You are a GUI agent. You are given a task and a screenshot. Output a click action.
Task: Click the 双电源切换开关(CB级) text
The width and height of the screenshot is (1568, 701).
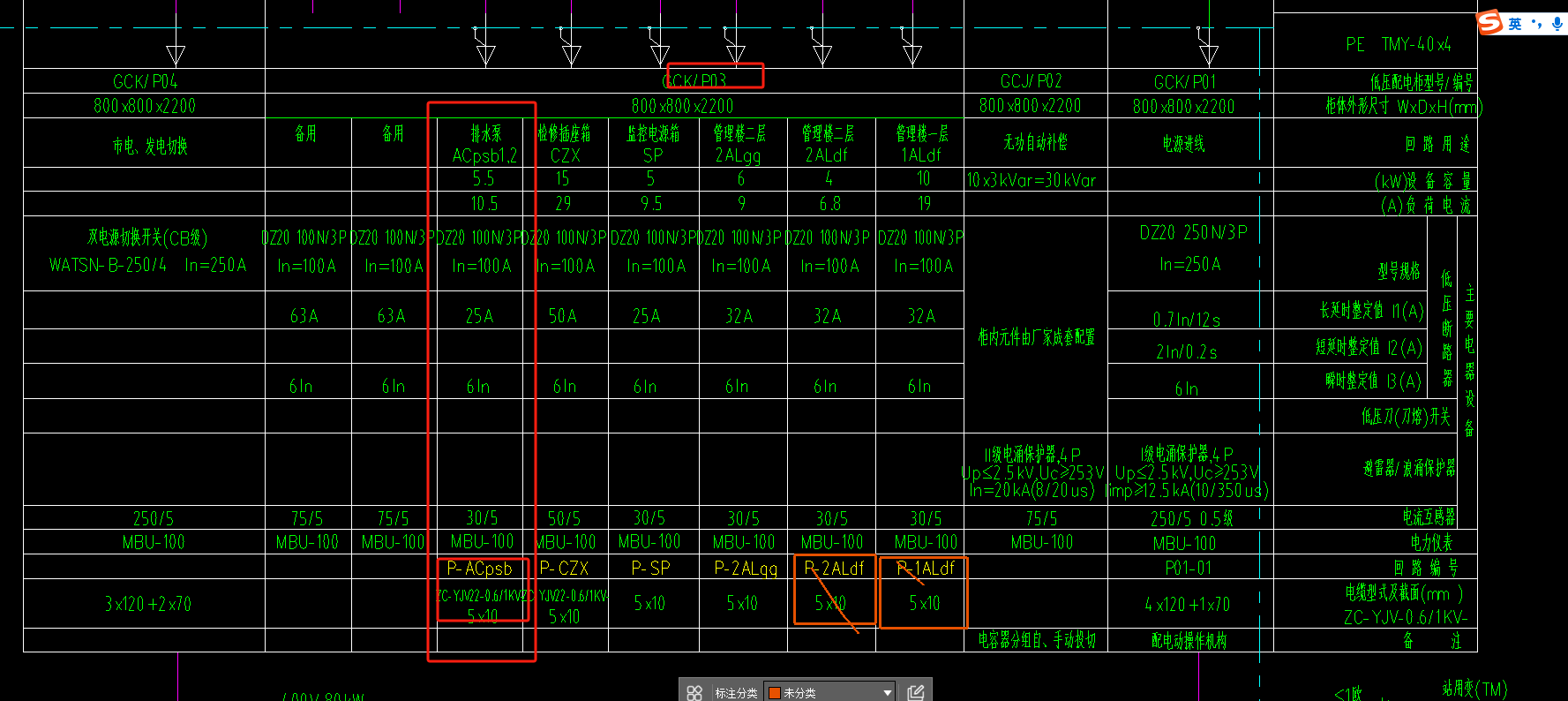point(147,237)
